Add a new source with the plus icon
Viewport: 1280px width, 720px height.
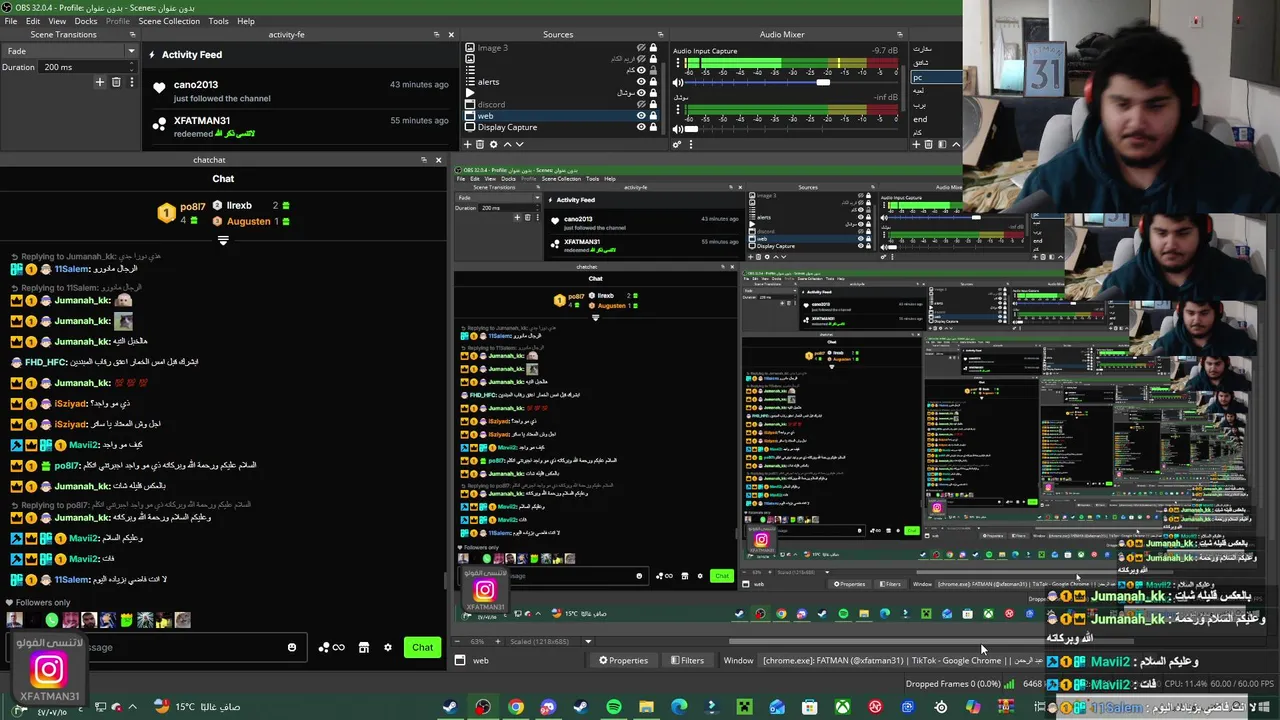click(469, 144)
